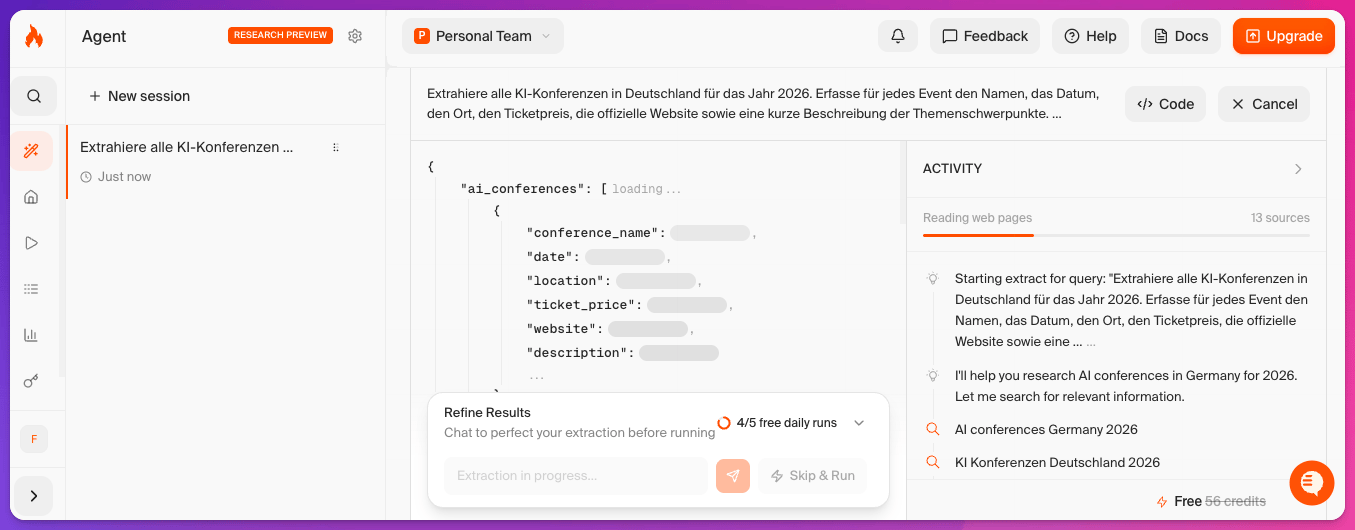Expand the free daily runs chevron

858,423
